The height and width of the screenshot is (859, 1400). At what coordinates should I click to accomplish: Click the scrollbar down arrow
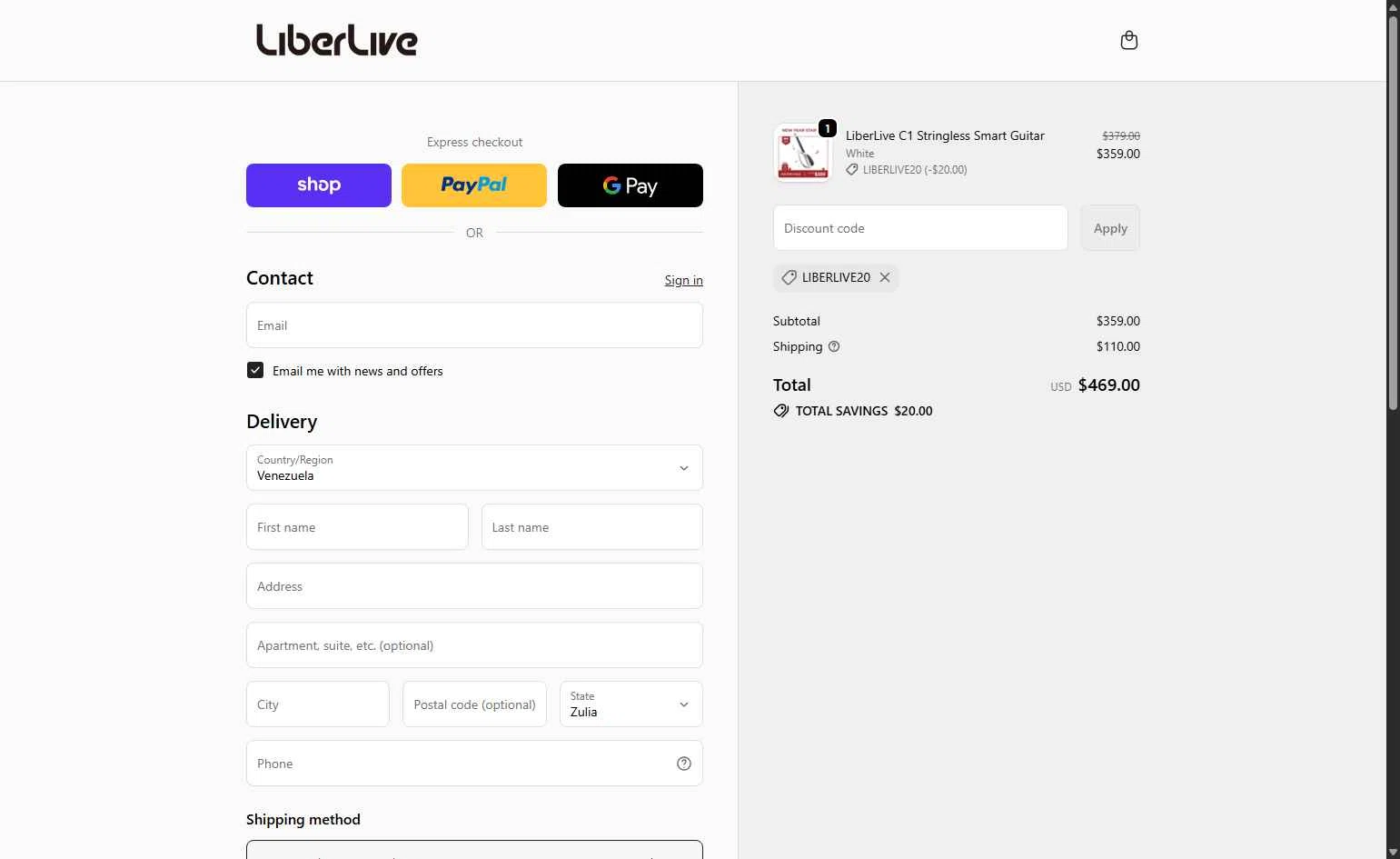coord(1393,852)
